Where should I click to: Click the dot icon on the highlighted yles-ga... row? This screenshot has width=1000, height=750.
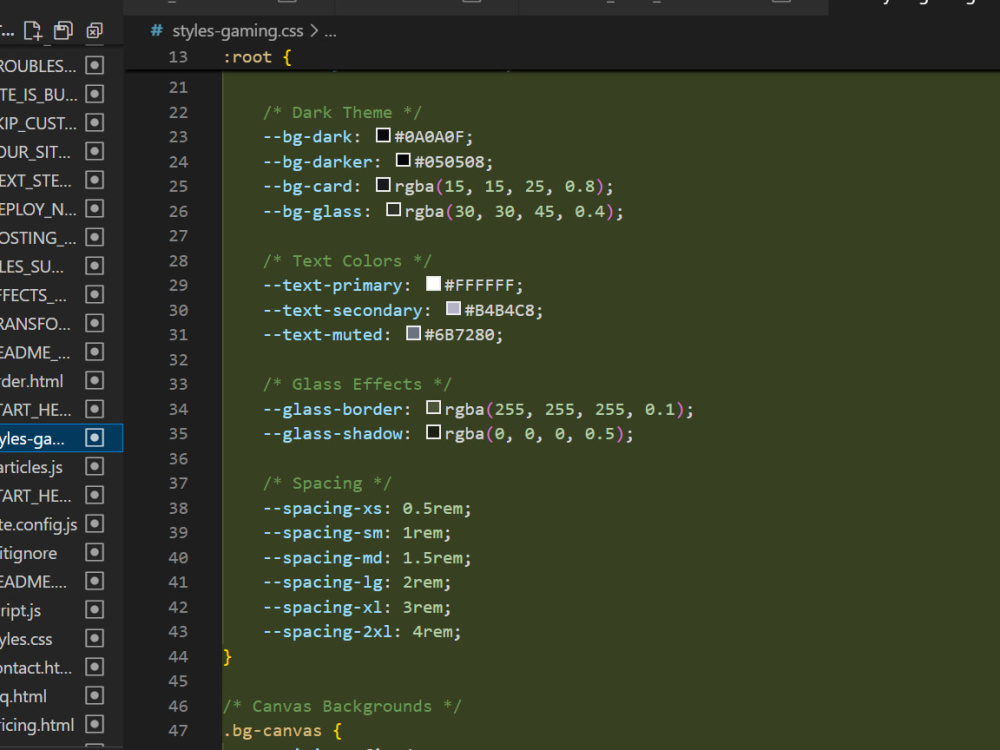pos(94,438)
